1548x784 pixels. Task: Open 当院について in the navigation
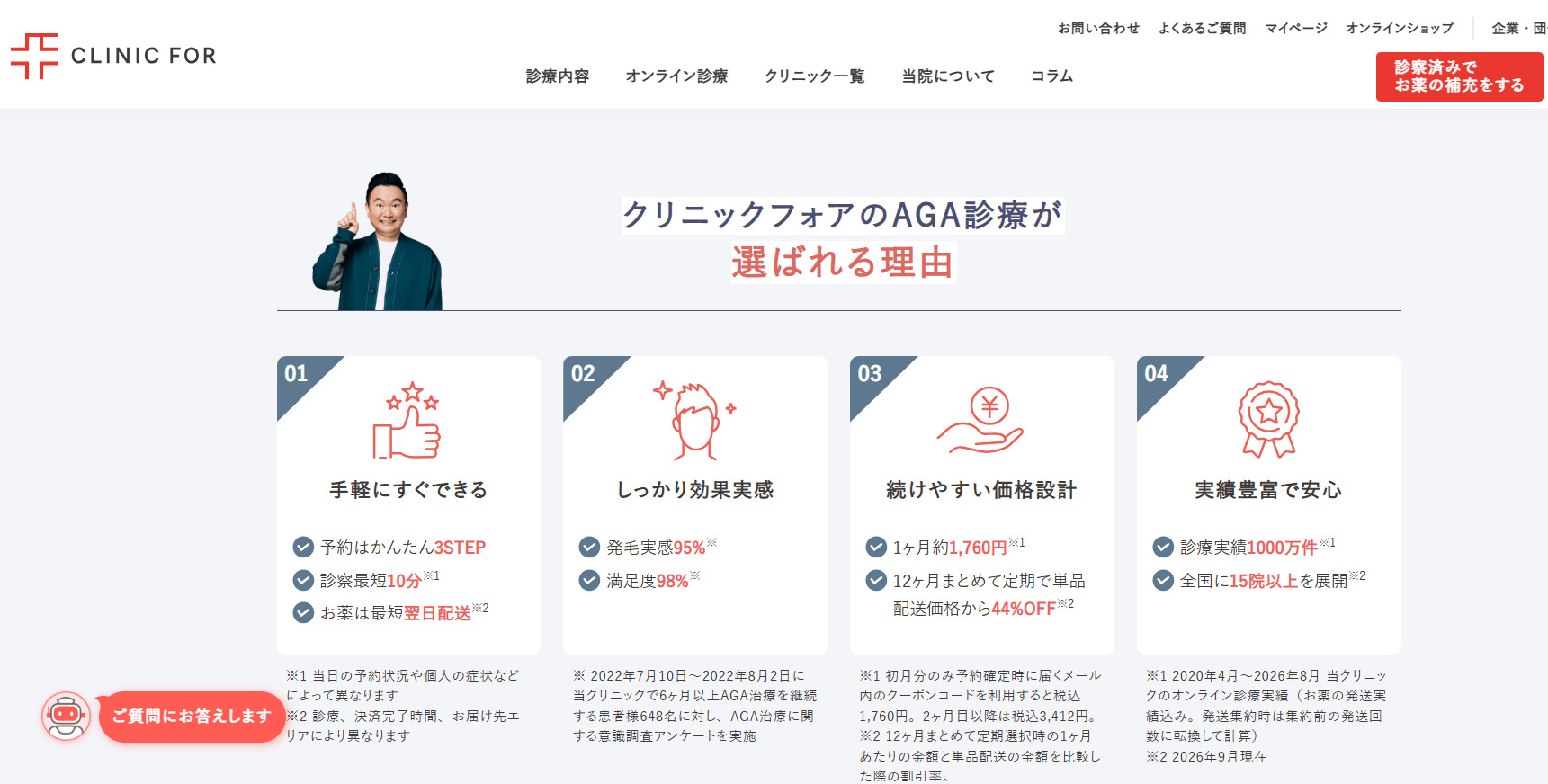[948, 76]
